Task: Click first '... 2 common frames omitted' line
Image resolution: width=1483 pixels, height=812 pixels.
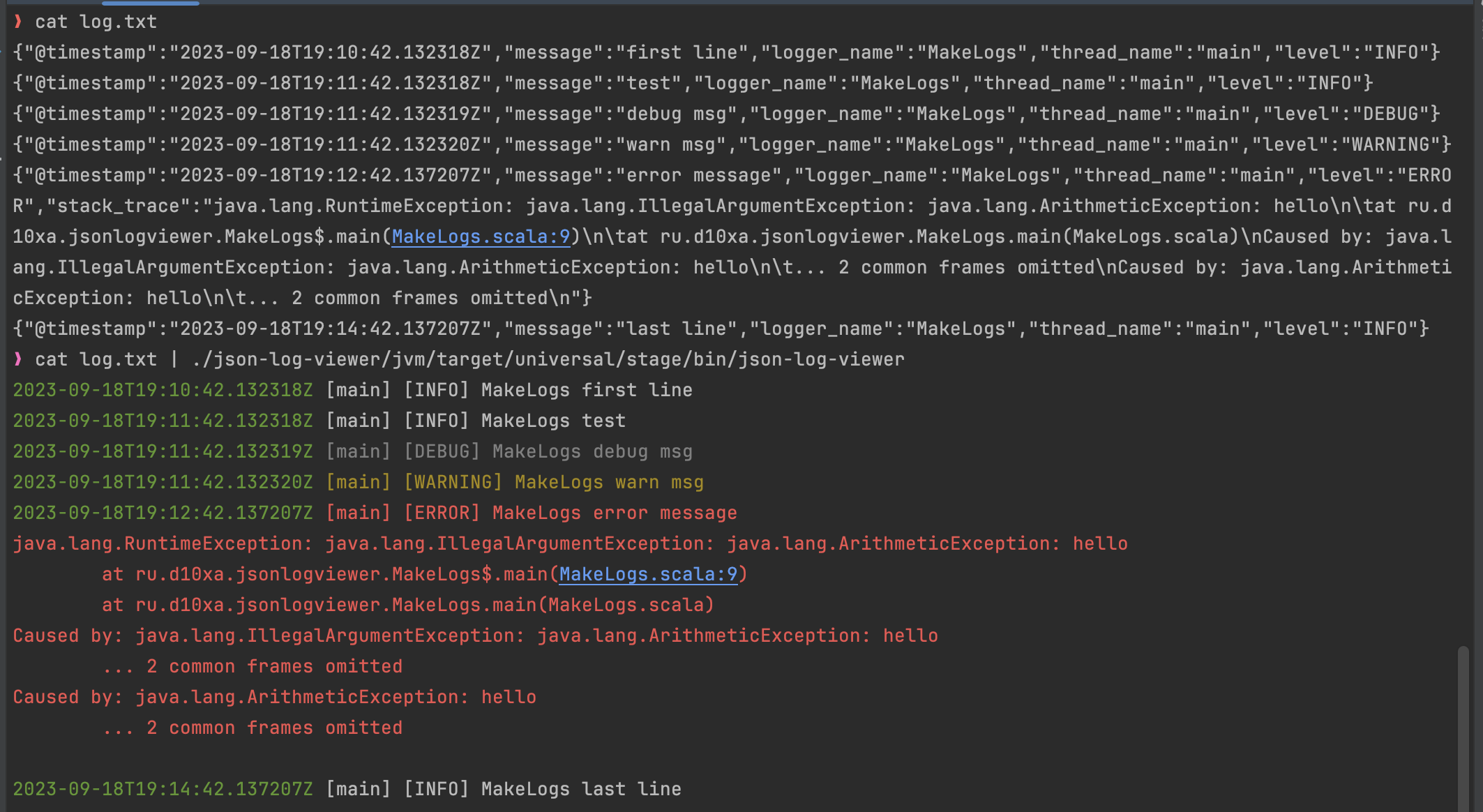Action: 252,666
